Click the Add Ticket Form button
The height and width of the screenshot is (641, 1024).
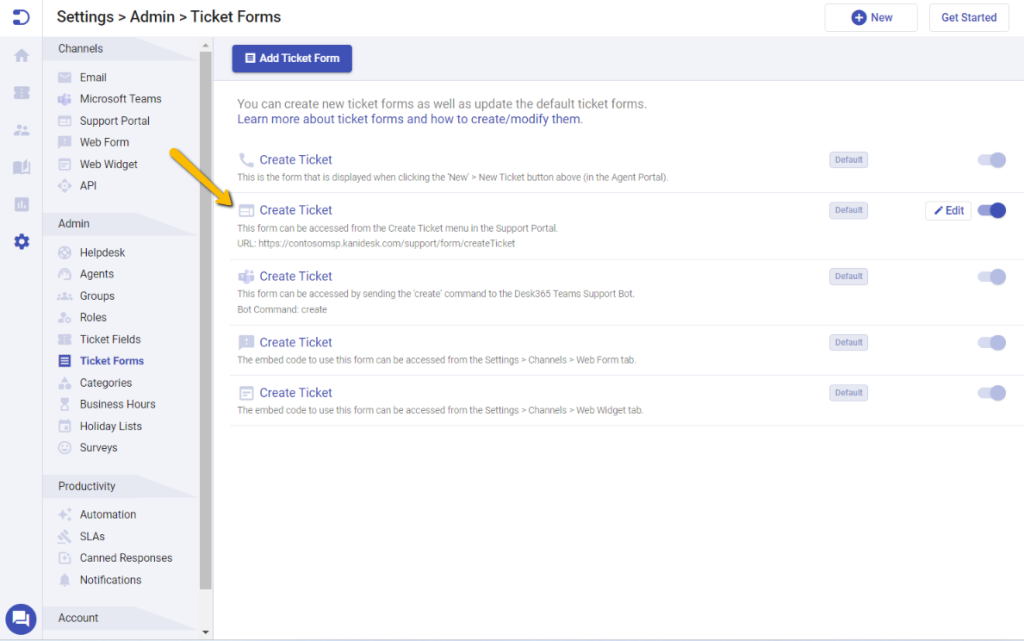(x=292, y=59)
